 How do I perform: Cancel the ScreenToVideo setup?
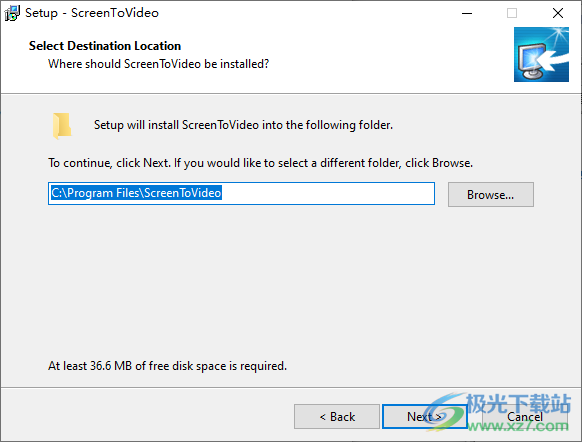coord(525,417)
